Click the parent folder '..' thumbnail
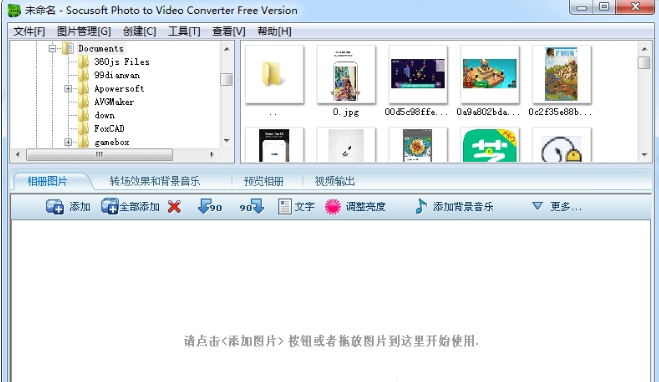The image size is (659, 382). 274,74
